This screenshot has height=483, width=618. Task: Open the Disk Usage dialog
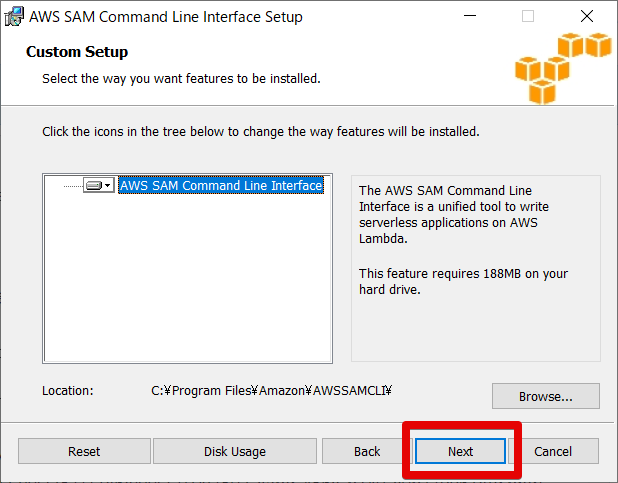(235, 451)
